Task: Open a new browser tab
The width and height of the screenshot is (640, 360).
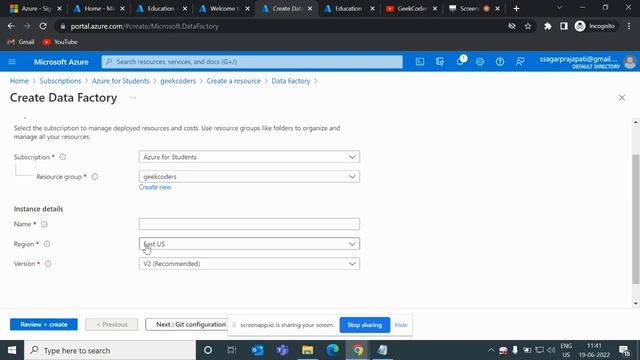Action: [516, 9]
